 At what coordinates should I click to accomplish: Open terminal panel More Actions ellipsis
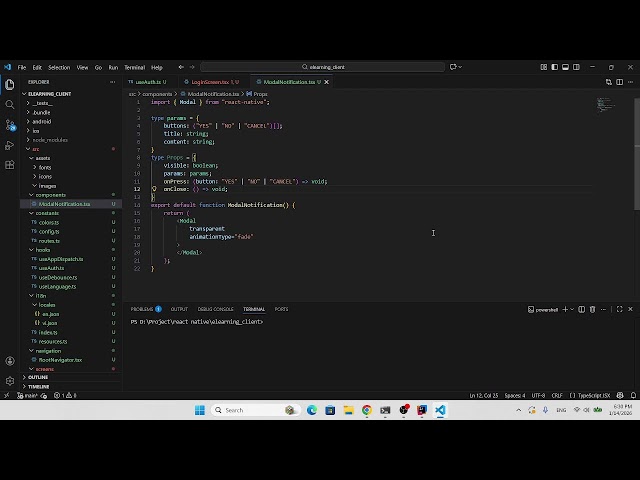(603, 309)
